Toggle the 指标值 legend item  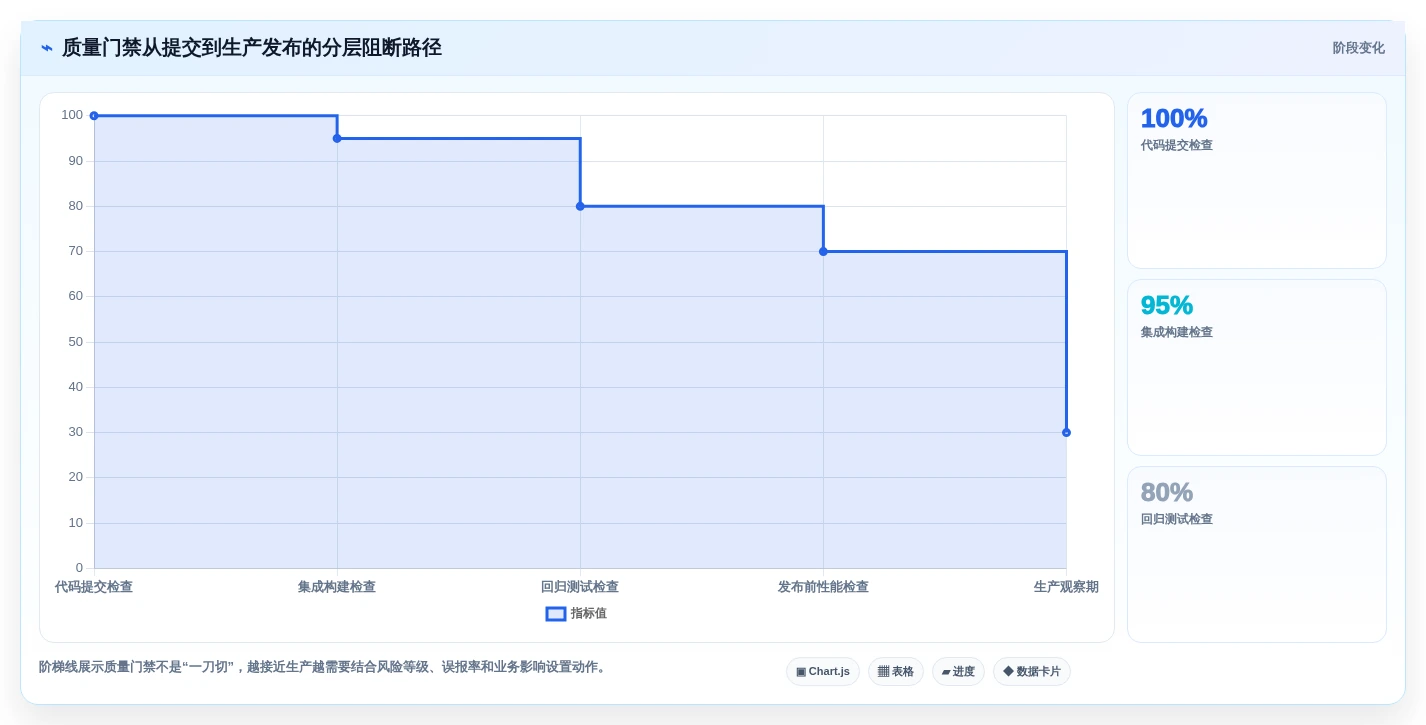(576, 613)
